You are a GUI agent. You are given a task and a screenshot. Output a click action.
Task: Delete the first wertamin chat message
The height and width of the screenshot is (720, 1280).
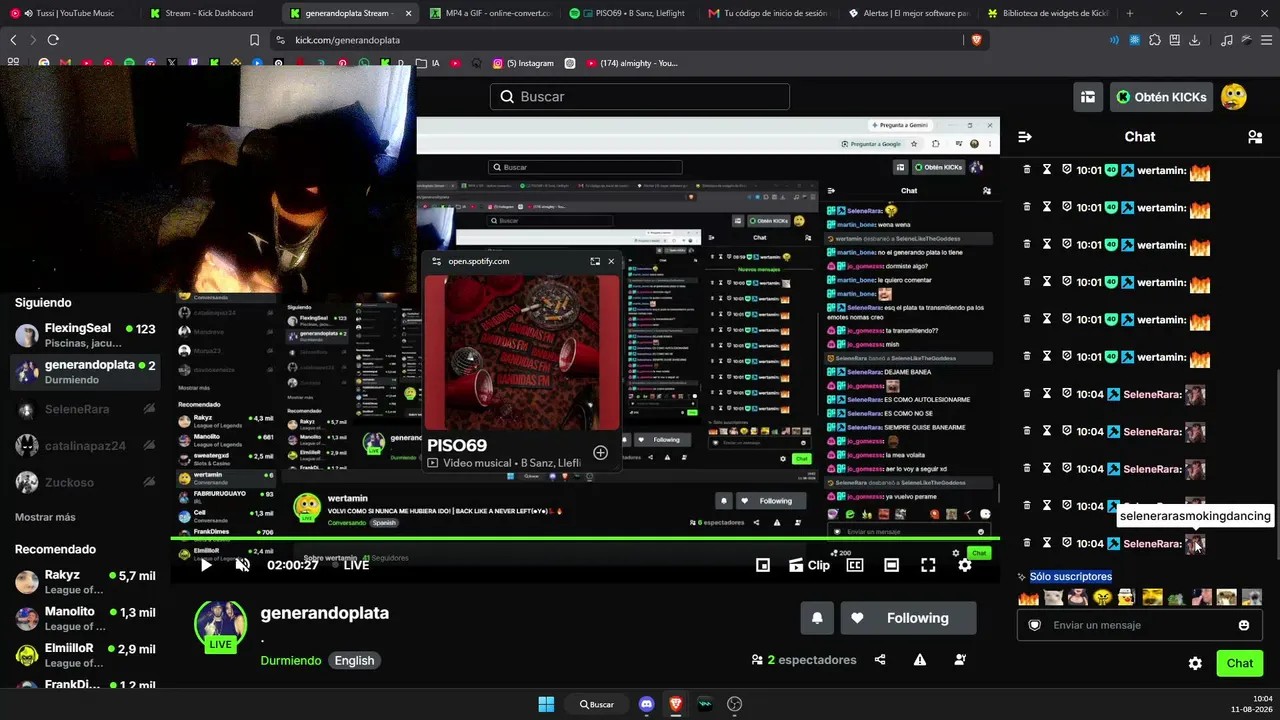(1026, 170)
